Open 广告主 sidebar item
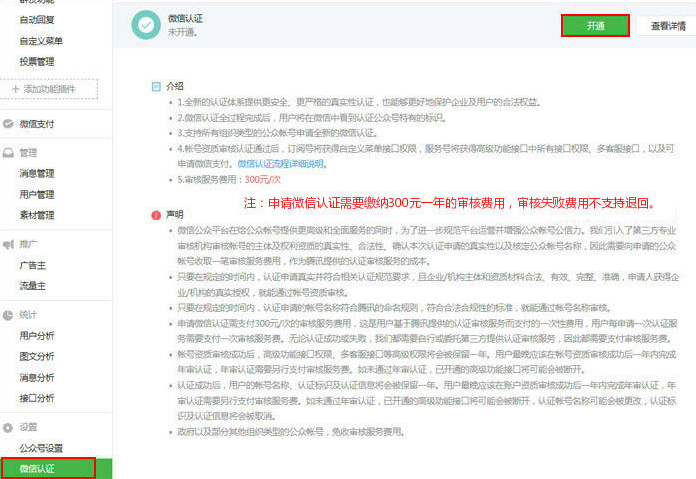 pos(32,265)
